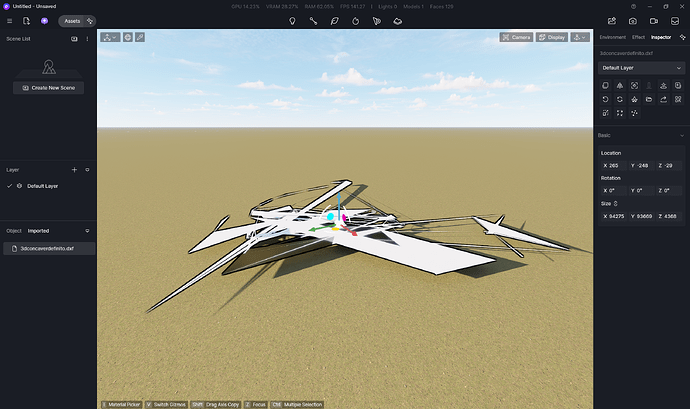Toggle the Size proportion lock icon
Image resolution: width=690 pixels, height=409 pixels.
(x=616, y=203)
